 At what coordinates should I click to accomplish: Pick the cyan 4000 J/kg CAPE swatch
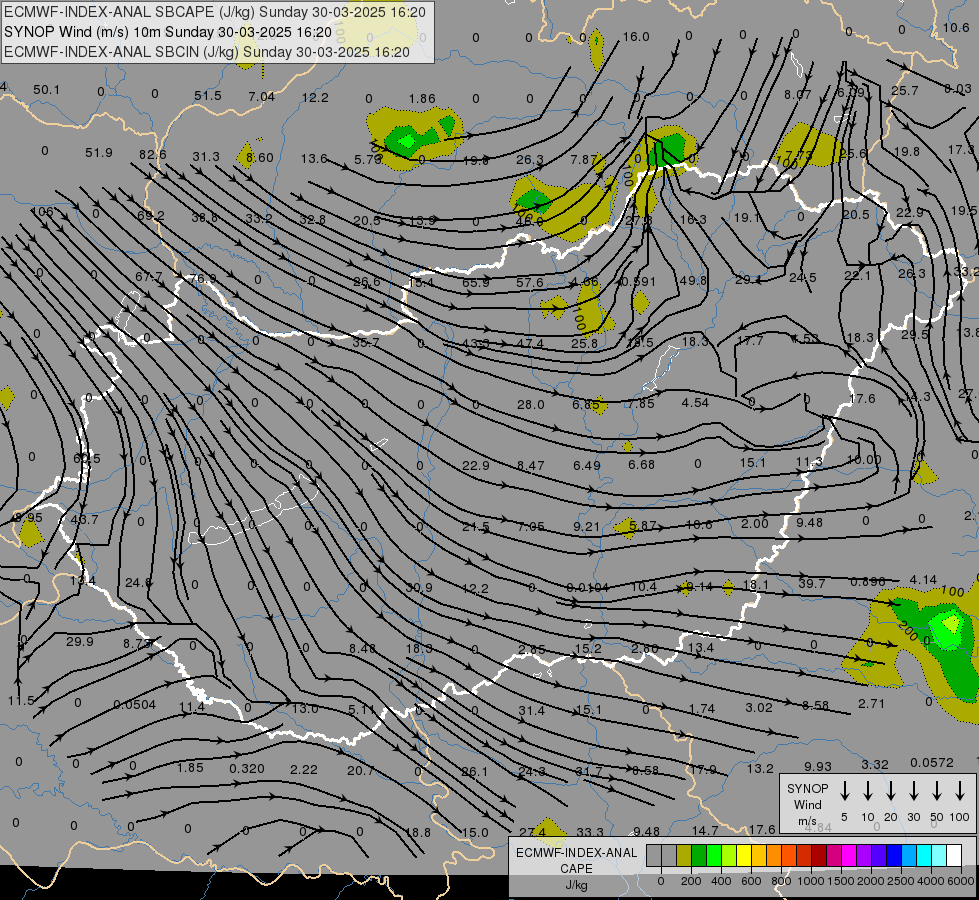pos(923,856)
